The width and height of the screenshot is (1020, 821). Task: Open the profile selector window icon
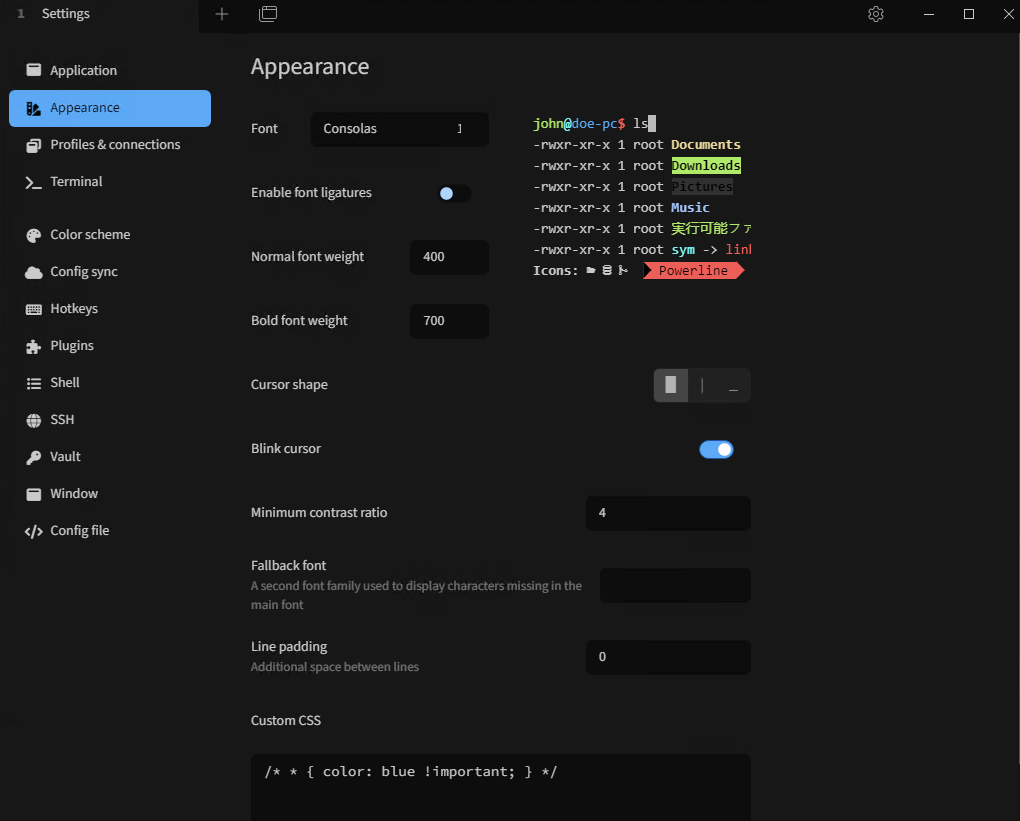coord(268,14)
